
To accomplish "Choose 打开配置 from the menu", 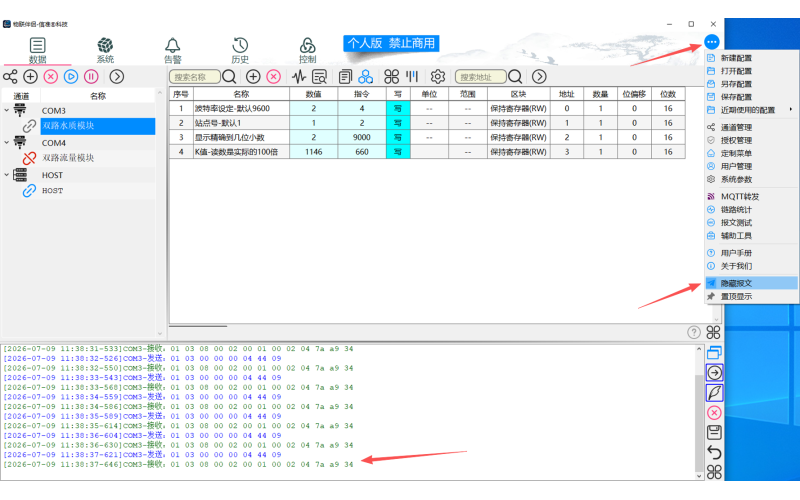I will (751, 71).
